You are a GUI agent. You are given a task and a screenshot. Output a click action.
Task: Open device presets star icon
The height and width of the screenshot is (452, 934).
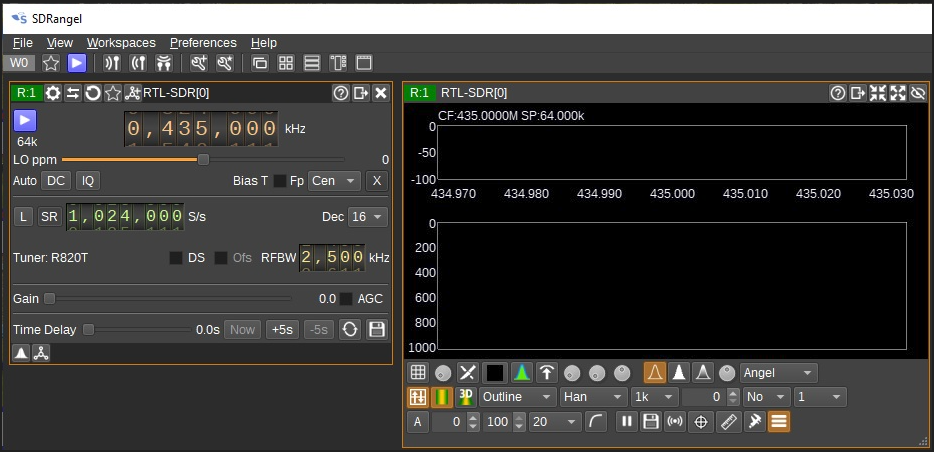113,93
